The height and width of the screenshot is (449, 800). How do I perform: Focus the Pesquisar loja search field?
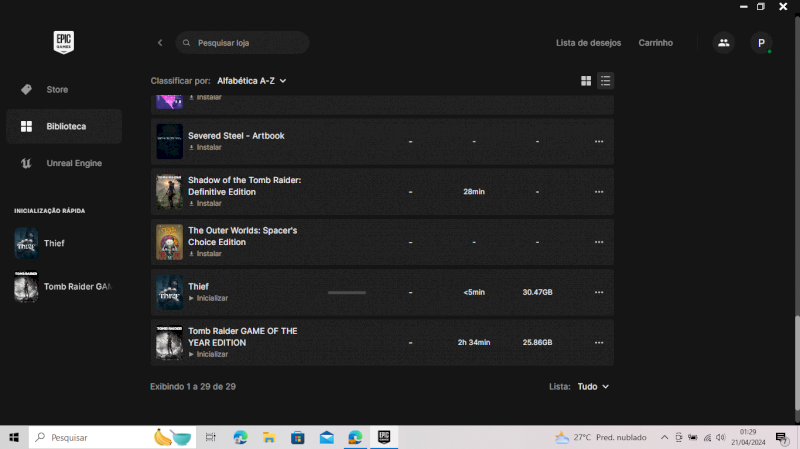point(242,43)
